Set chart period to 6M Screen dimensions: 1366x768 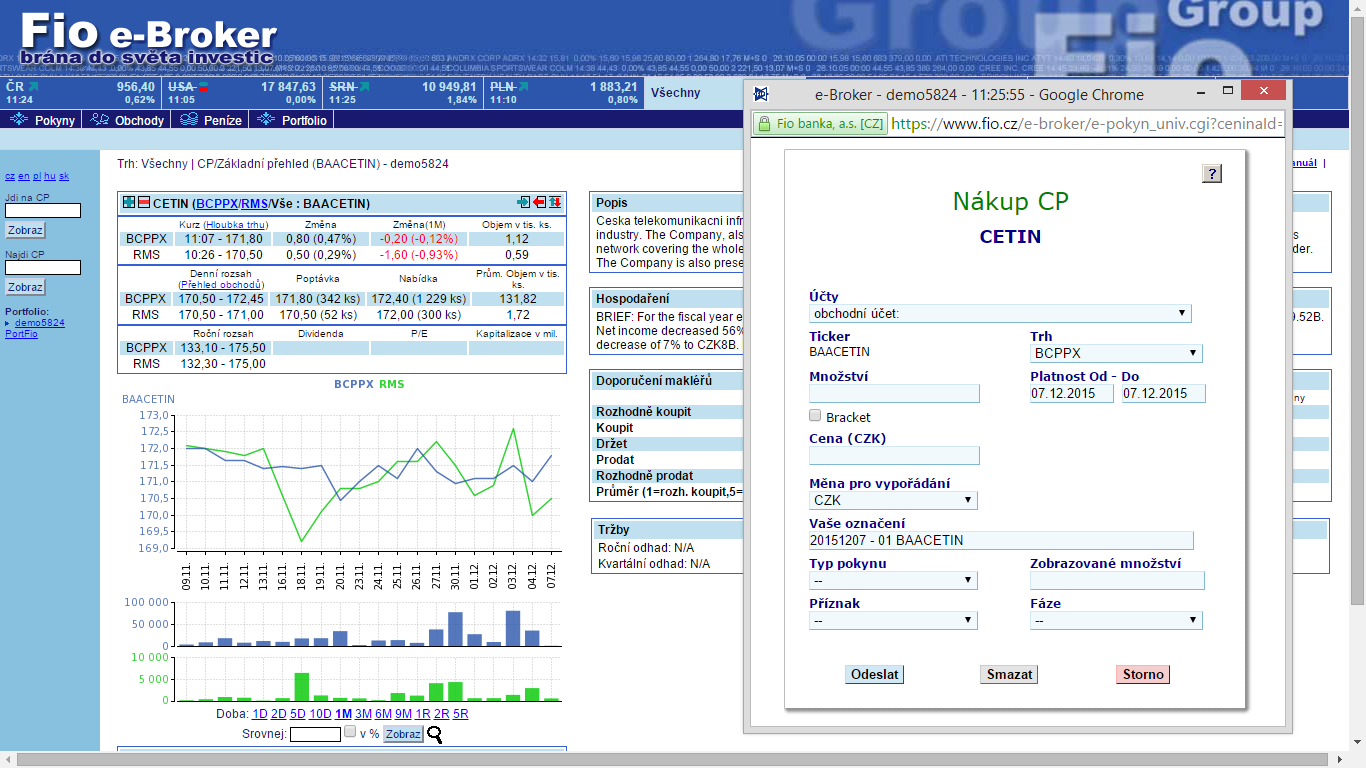point(383,714)
